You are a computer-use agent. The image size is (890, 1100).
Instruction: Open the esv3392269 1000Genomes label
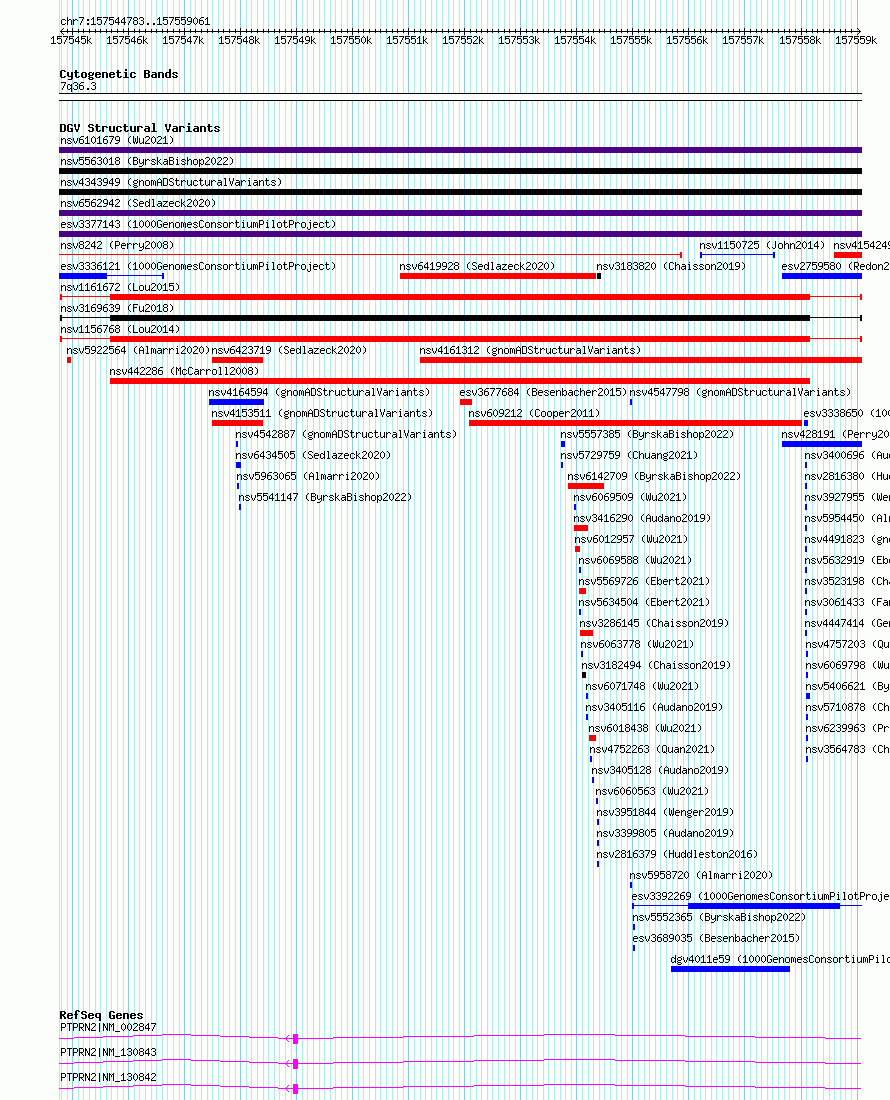click(x=760, y=898)
